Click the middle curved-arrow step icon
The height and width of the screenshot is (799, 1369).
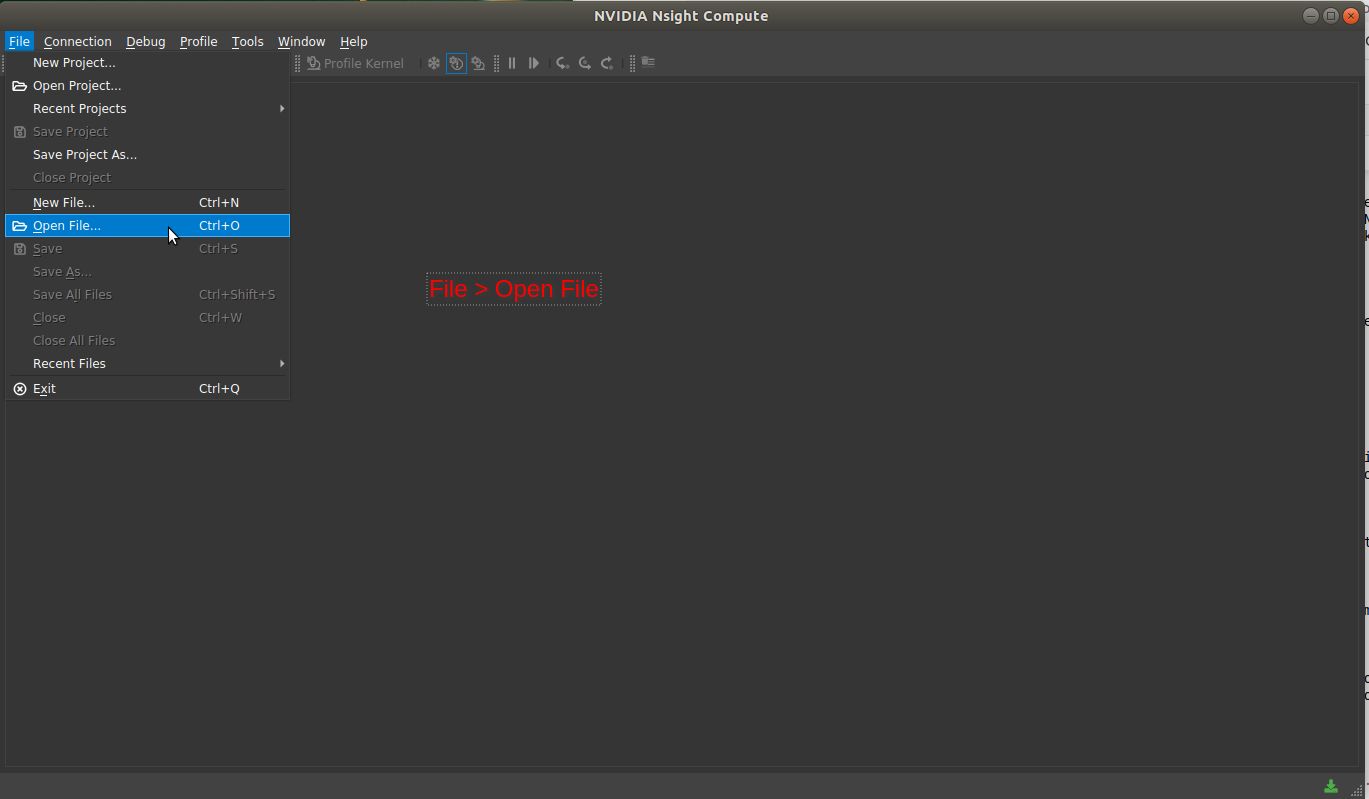click(x=585, y=63)
